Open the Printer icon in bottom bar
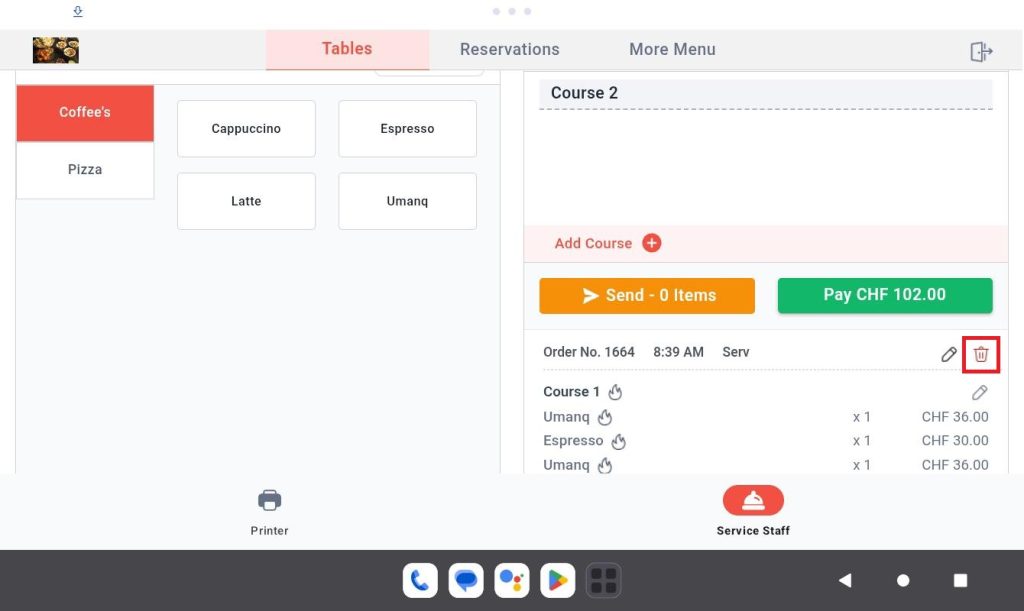Image resolution: width=1024 pixels, height=611 pixels. [269, 501]
